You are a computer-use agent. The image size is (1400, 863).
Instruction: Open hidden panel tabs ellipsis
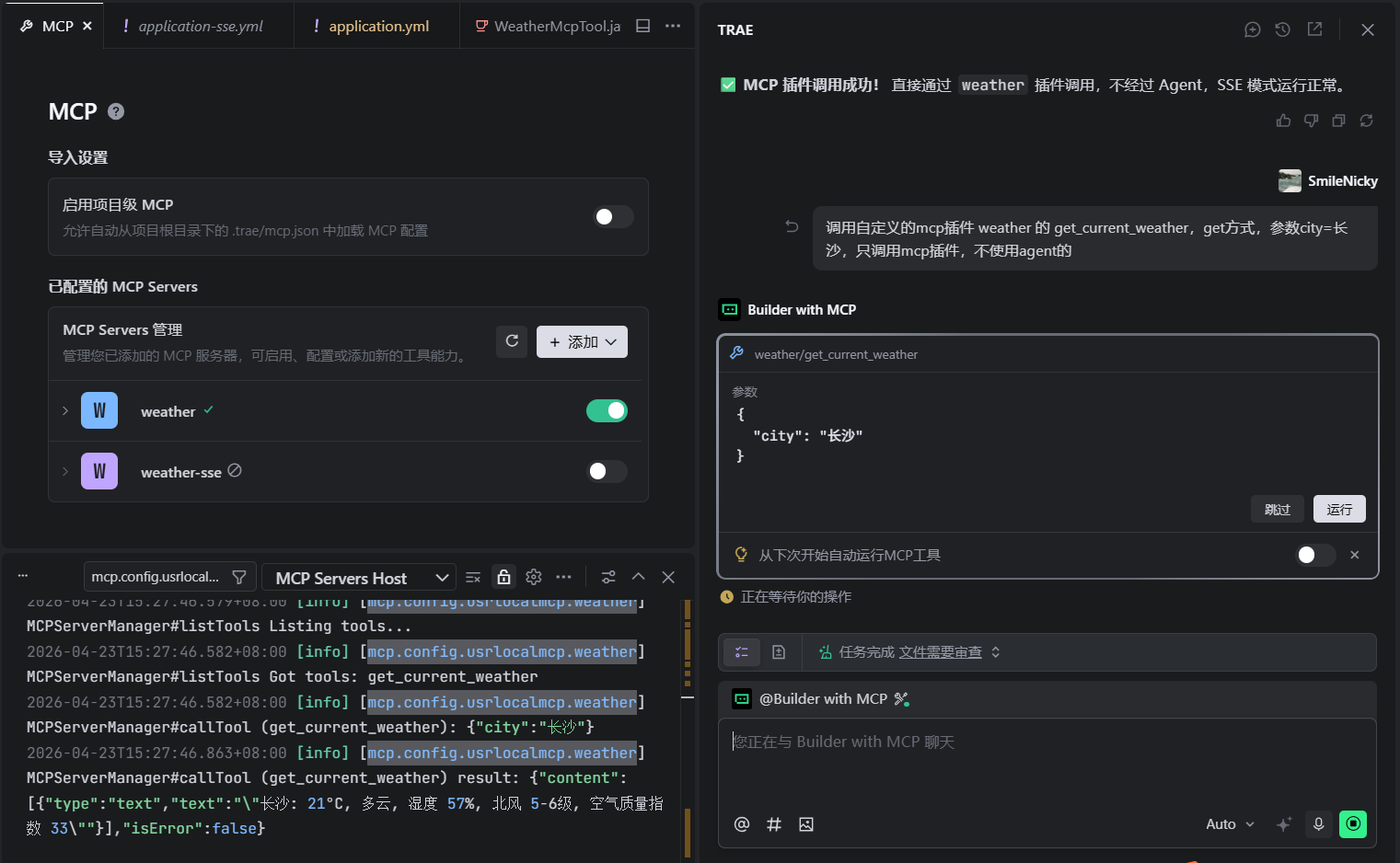[23, 576]
